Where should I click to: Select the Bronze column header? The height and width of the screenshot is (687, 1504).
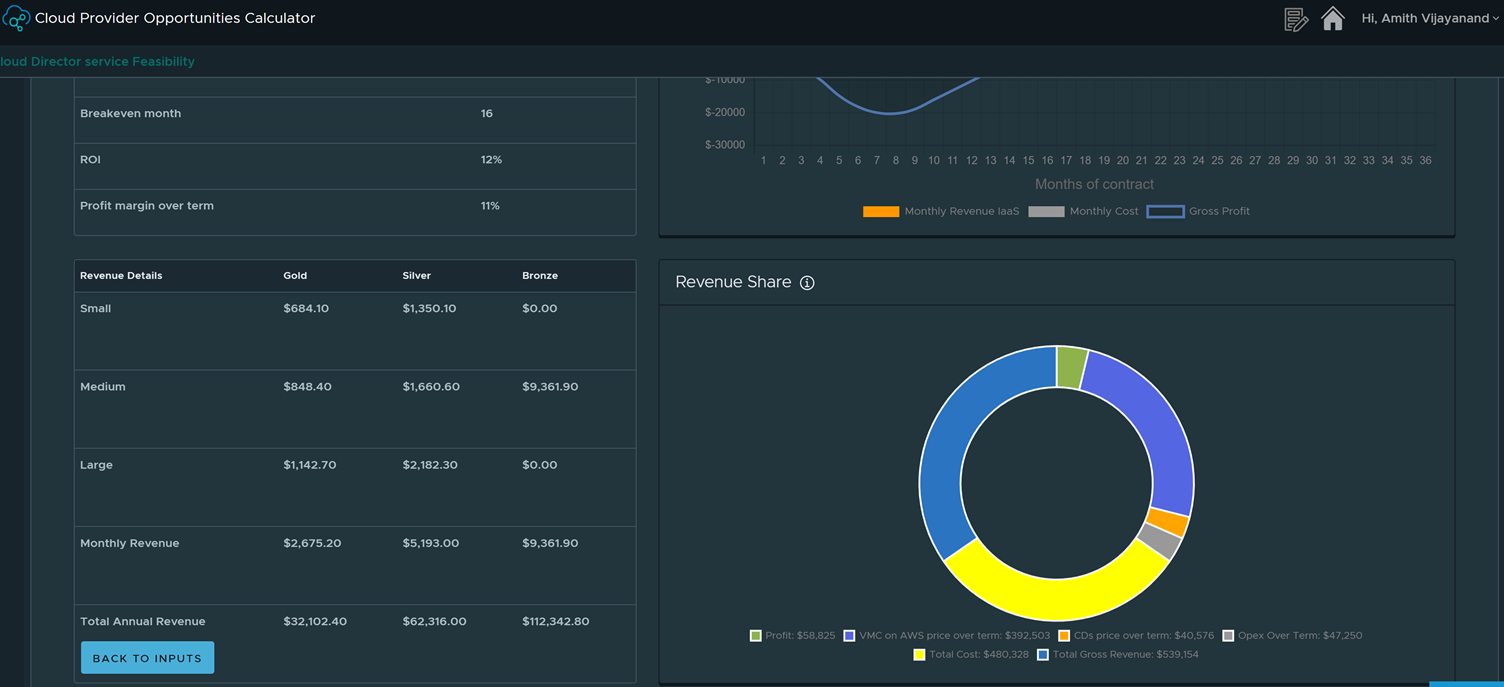coord(540,276)
